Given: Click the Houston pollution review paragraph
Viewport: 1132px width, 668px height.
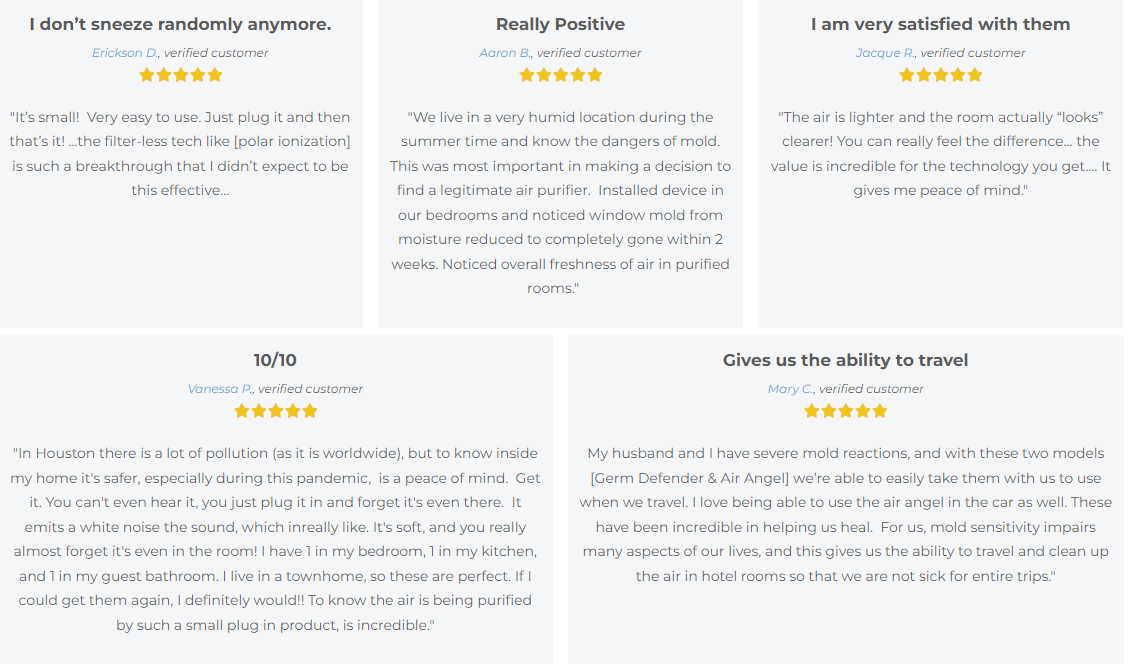Looking at the screenshot, I should (275, 539).
